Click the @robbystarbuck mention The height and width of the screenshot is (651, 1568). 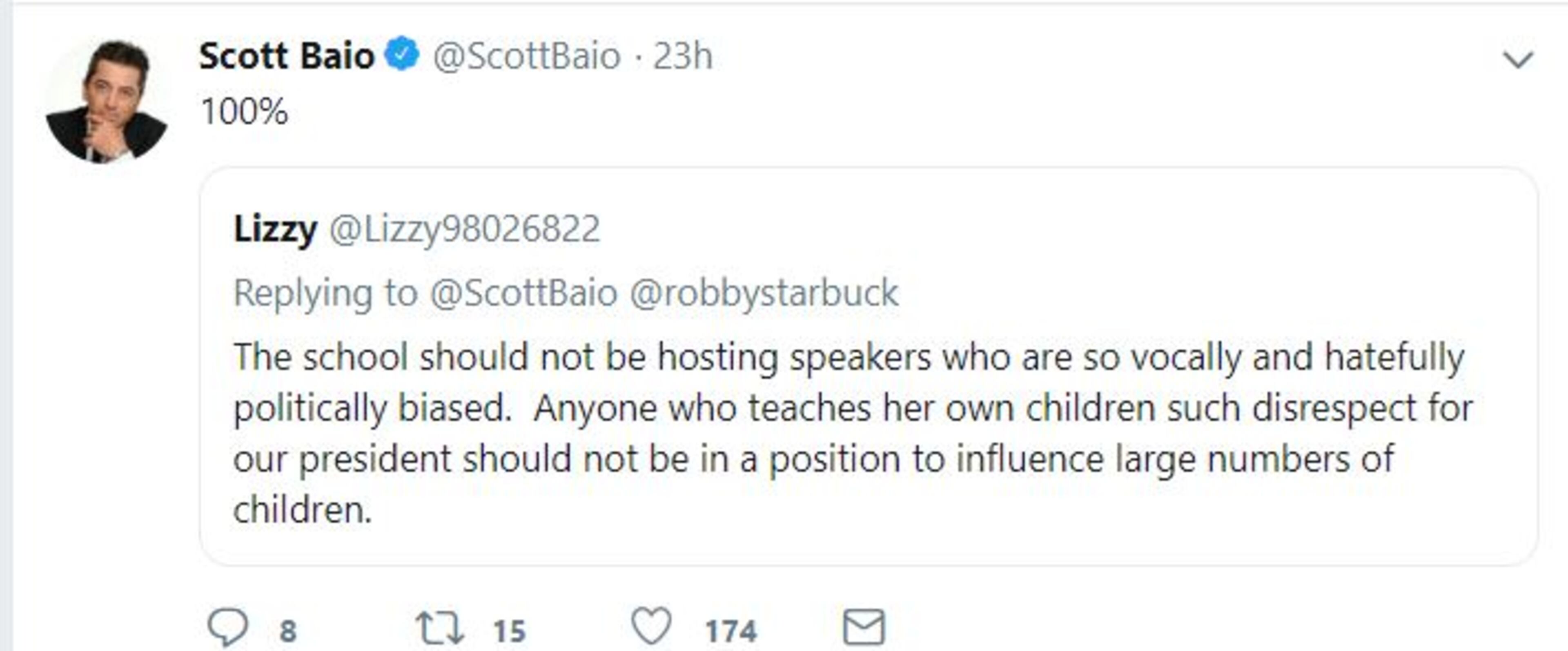(764, 293)
